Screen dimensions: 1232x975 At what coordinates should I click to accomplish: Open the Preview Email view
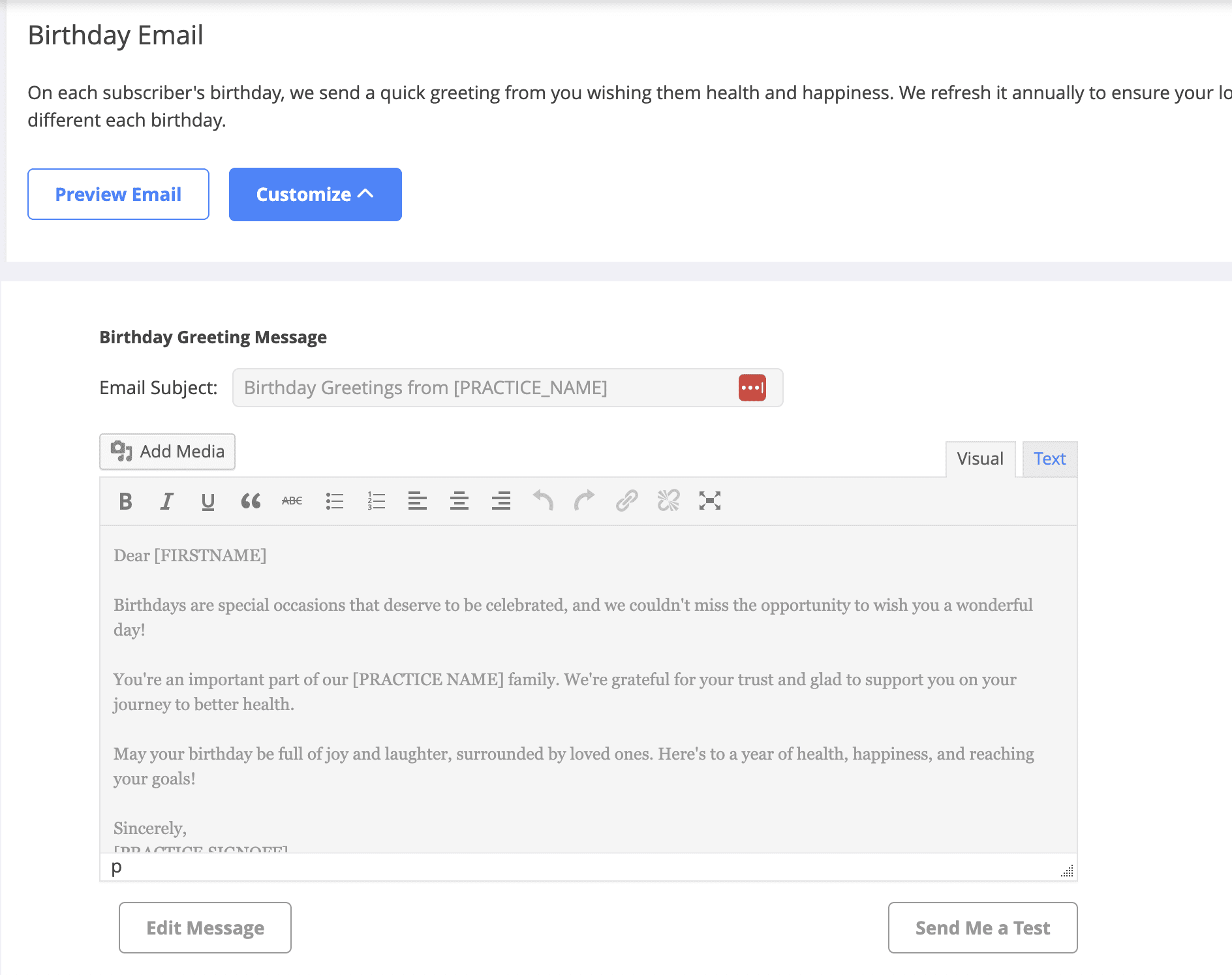[x=118, y=194]
